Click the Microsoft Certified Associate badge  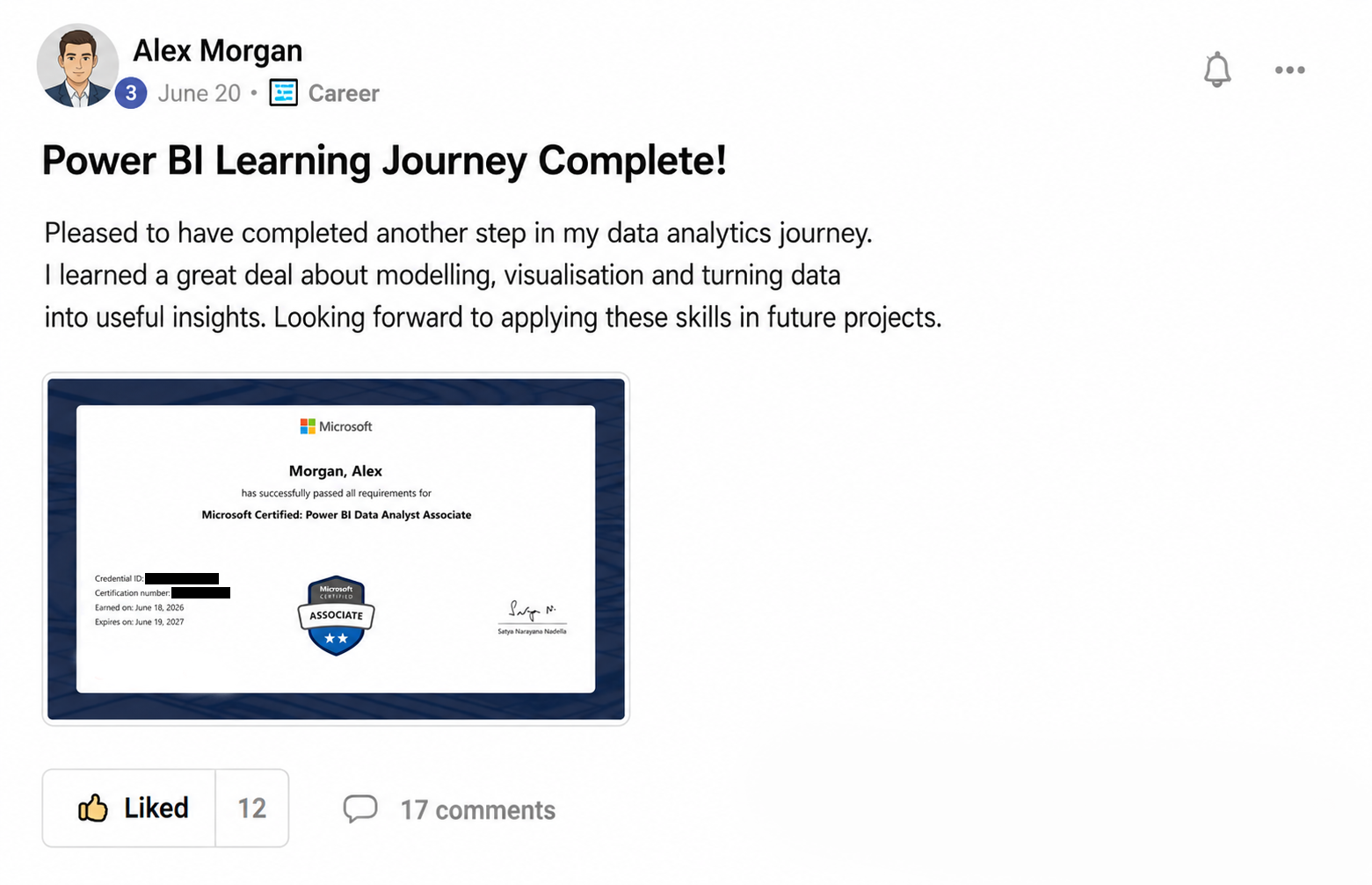tap(336, 616)
